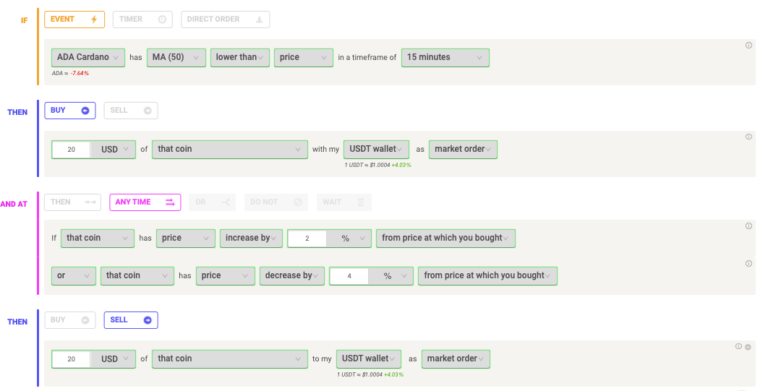This screenshot has width=768, height=391.
Task: Open the MA (50) indicator dropdown
Action: pyautogui.click(x=176, y=57)
